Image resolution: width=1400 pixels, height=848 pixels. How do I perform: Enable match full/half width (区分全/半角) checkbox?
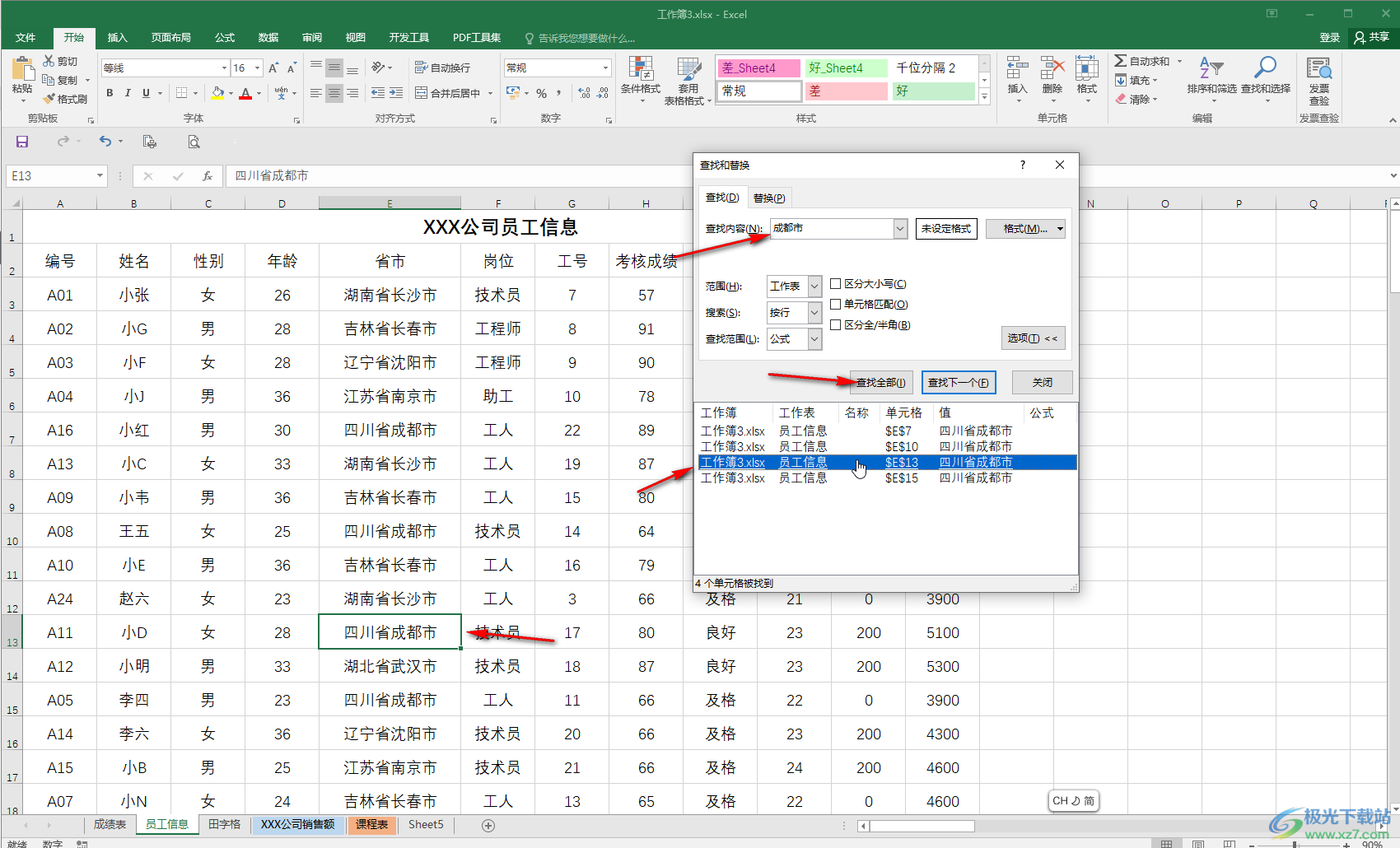835,325
